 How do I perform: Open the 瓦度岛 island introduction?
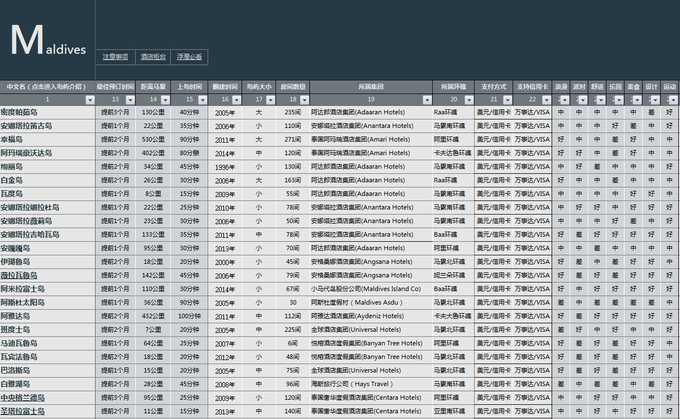tap(12, 194)
